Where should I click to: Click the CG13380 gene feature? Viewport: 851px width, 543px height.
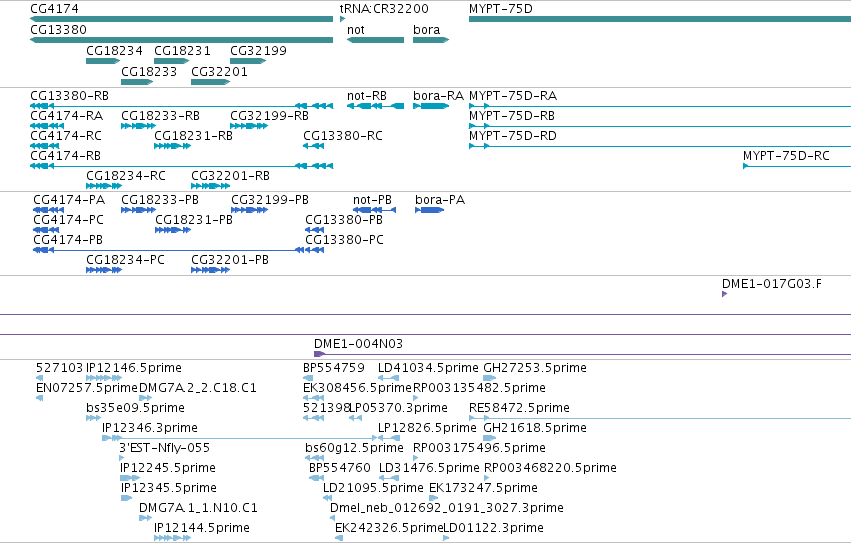[x=181, y=40]
